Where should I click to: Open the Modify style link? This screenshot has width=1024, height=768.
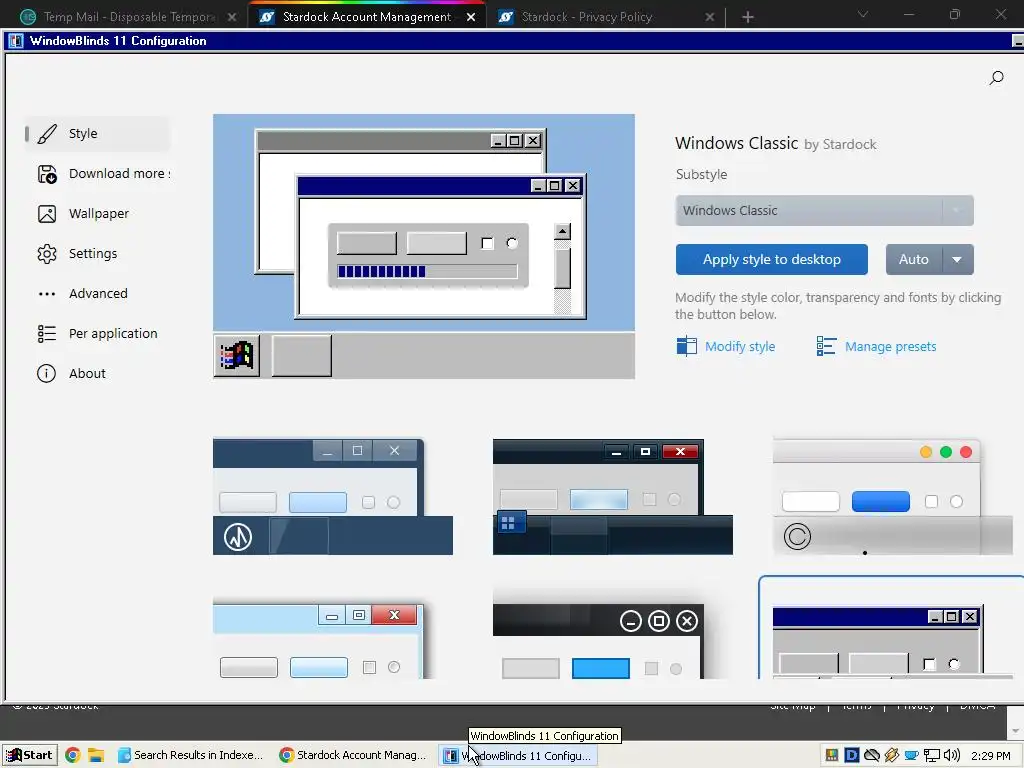point(726,346)
